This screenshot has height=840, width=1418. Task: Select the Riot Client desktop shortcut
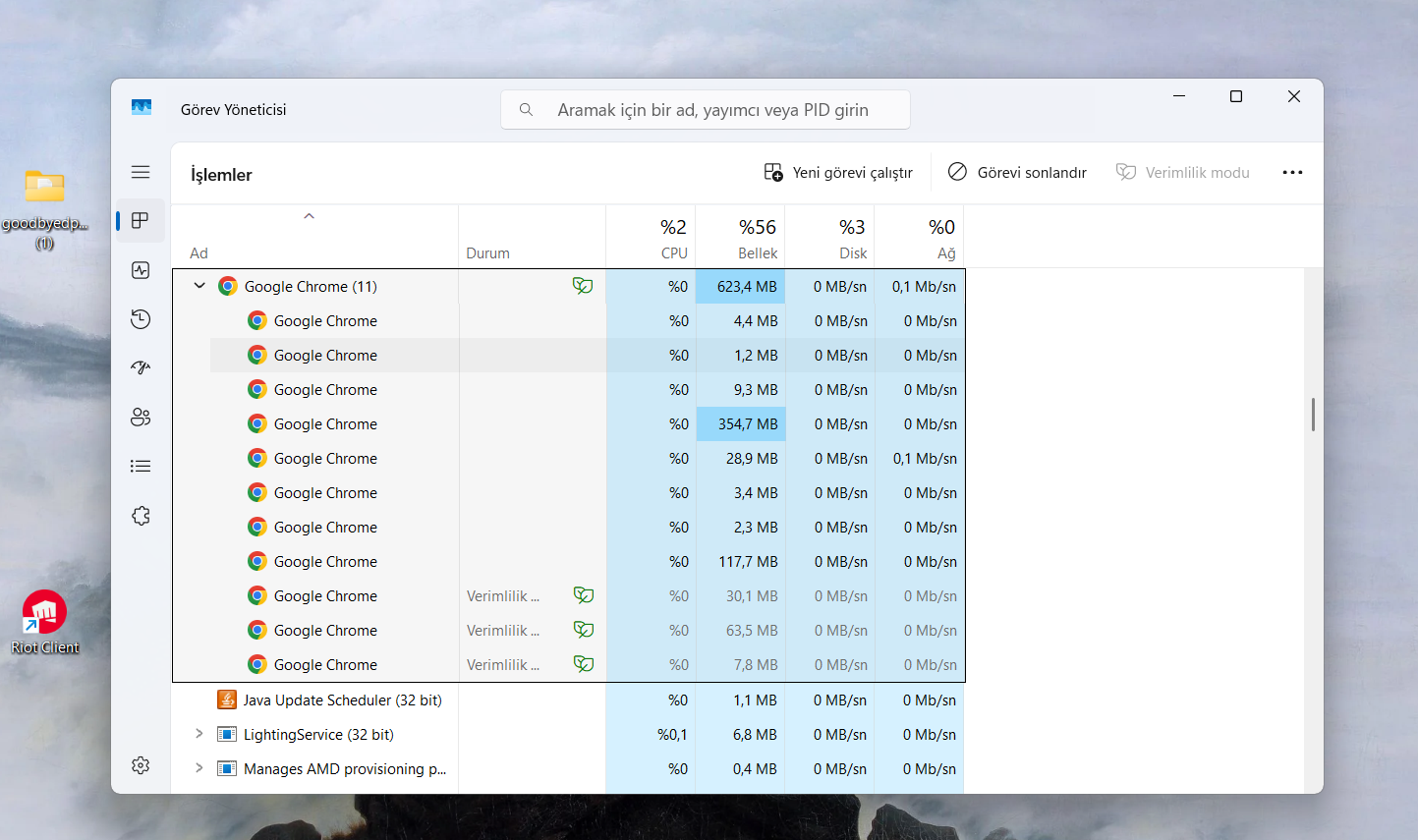[x=45, y=623]
